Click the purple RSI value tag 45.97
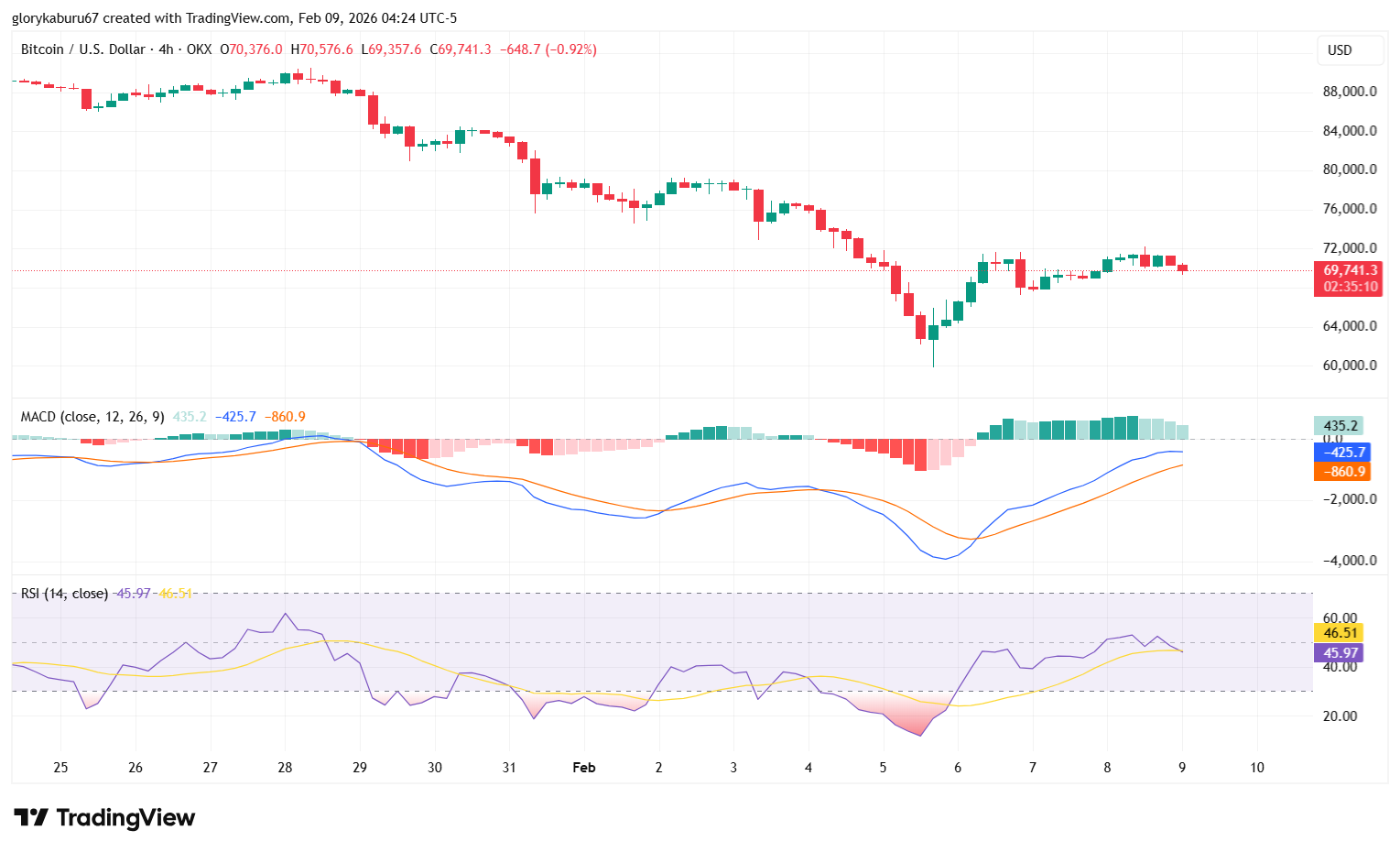The height and width of the screenshot is (852, 1400). tap(1340, 653)
